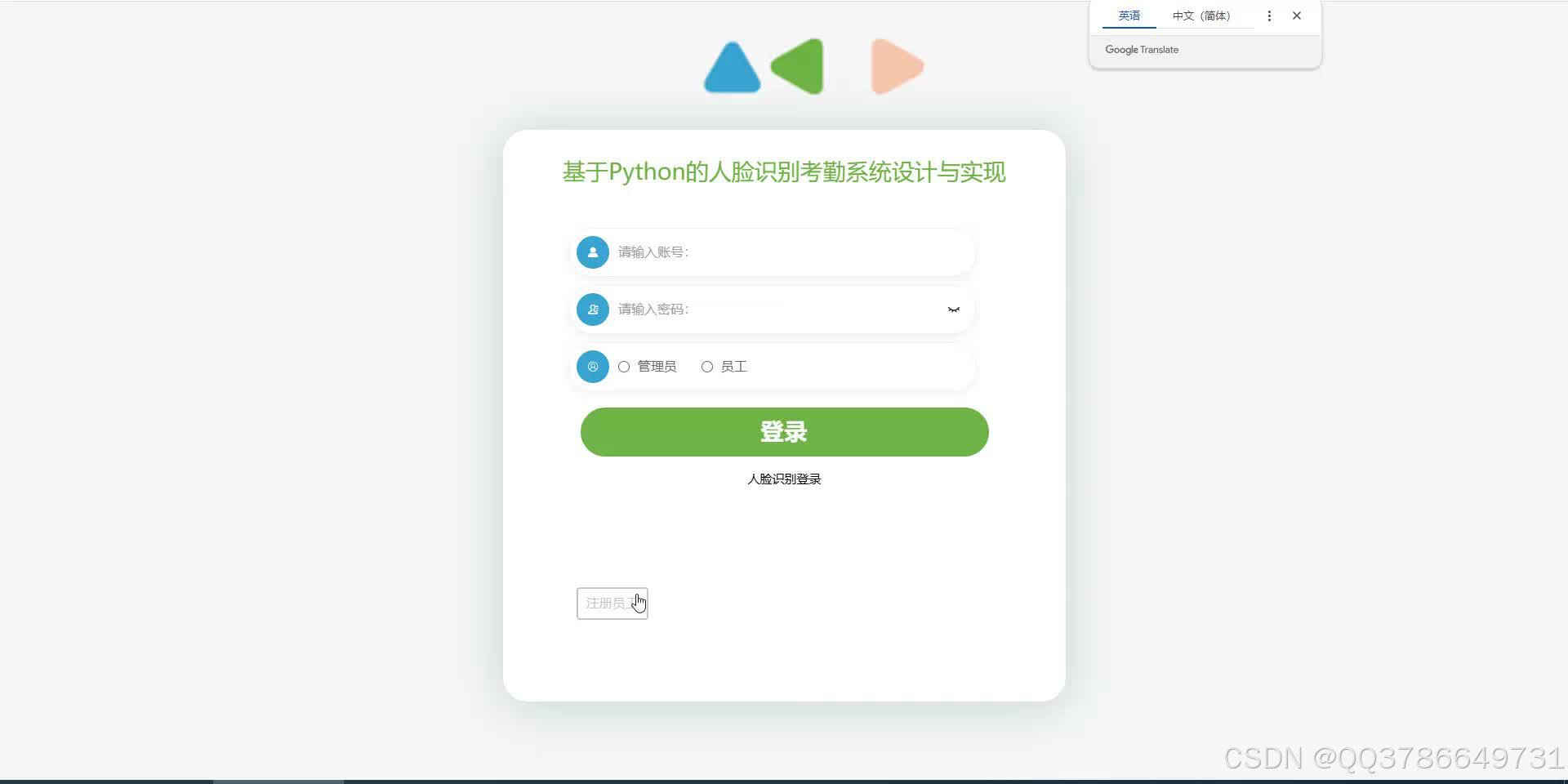
Task: Open 人脸识别登录 face recognition login
Action: point(783,479)
